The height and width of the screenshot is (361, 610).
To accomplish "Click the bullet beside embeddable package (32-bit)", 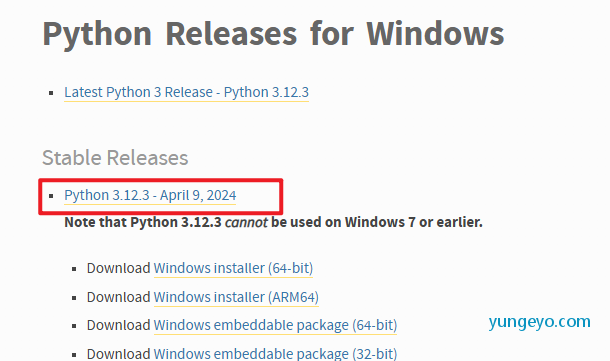I will 74,354.
